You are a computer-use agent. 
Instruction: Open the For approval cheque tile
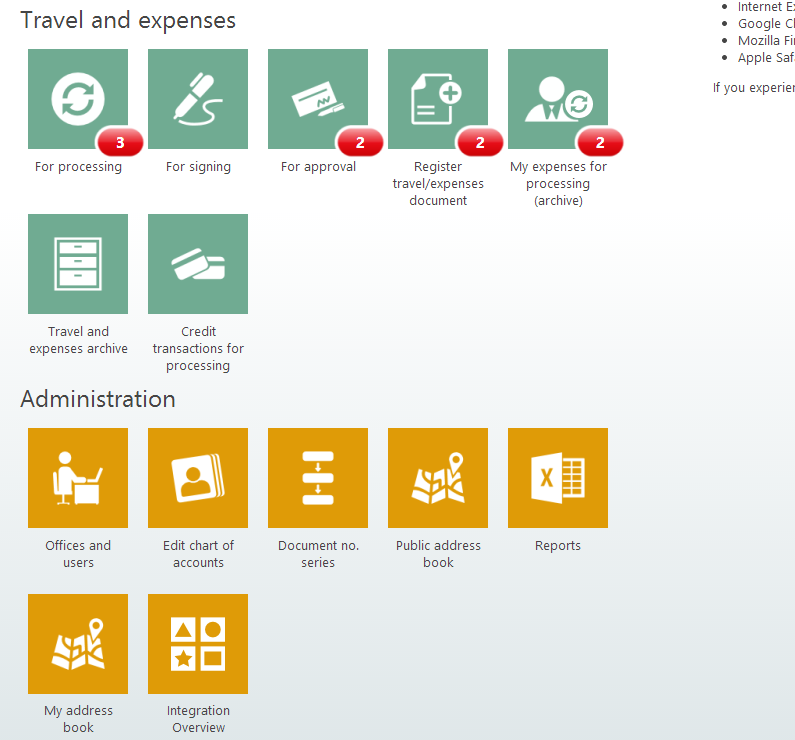tap(318, 99)
